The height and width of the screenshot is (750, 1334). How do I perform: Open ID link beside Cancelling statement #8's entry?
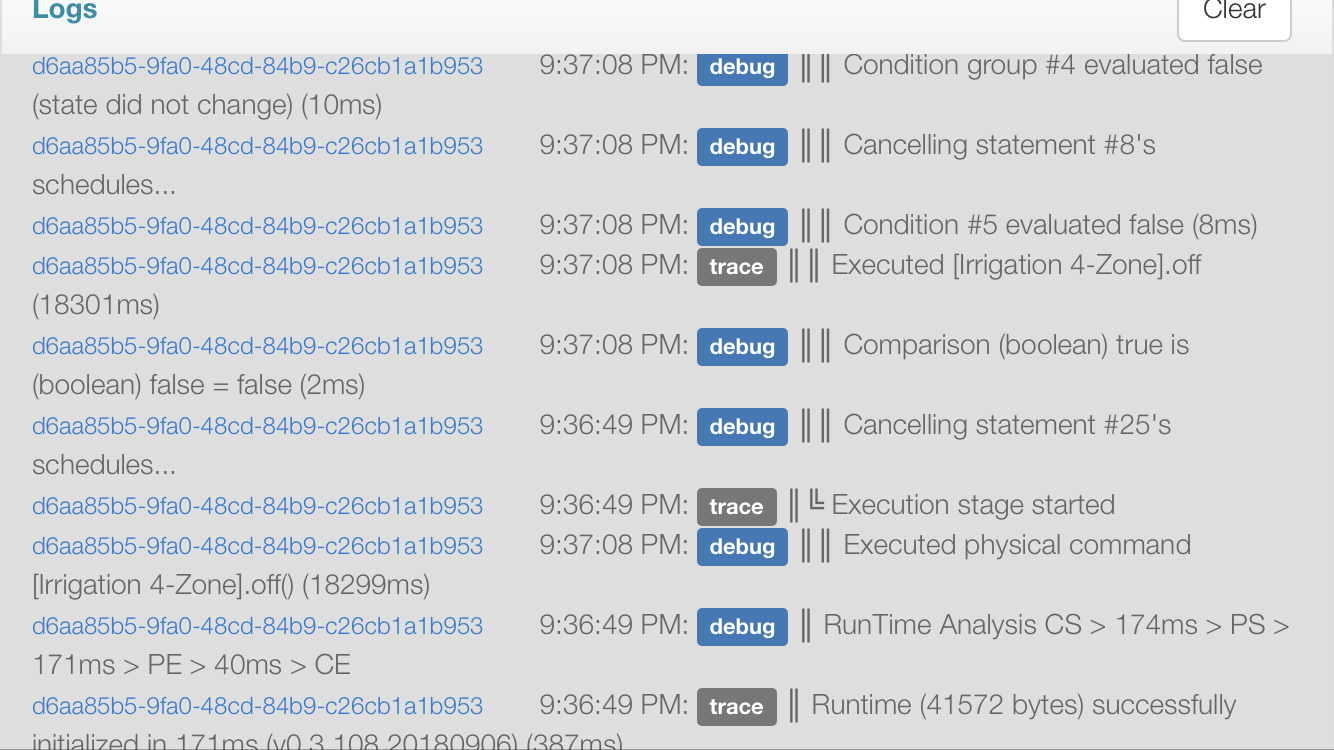coord(258,146)
